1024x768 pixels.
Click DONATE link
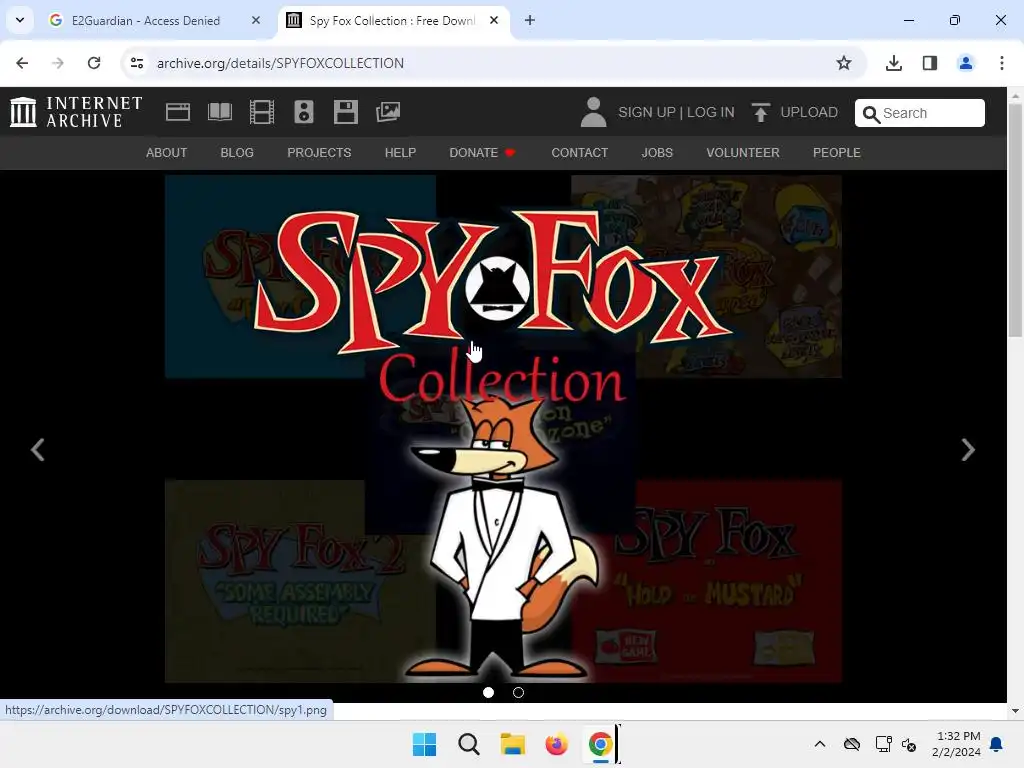[x=483, y=153]
